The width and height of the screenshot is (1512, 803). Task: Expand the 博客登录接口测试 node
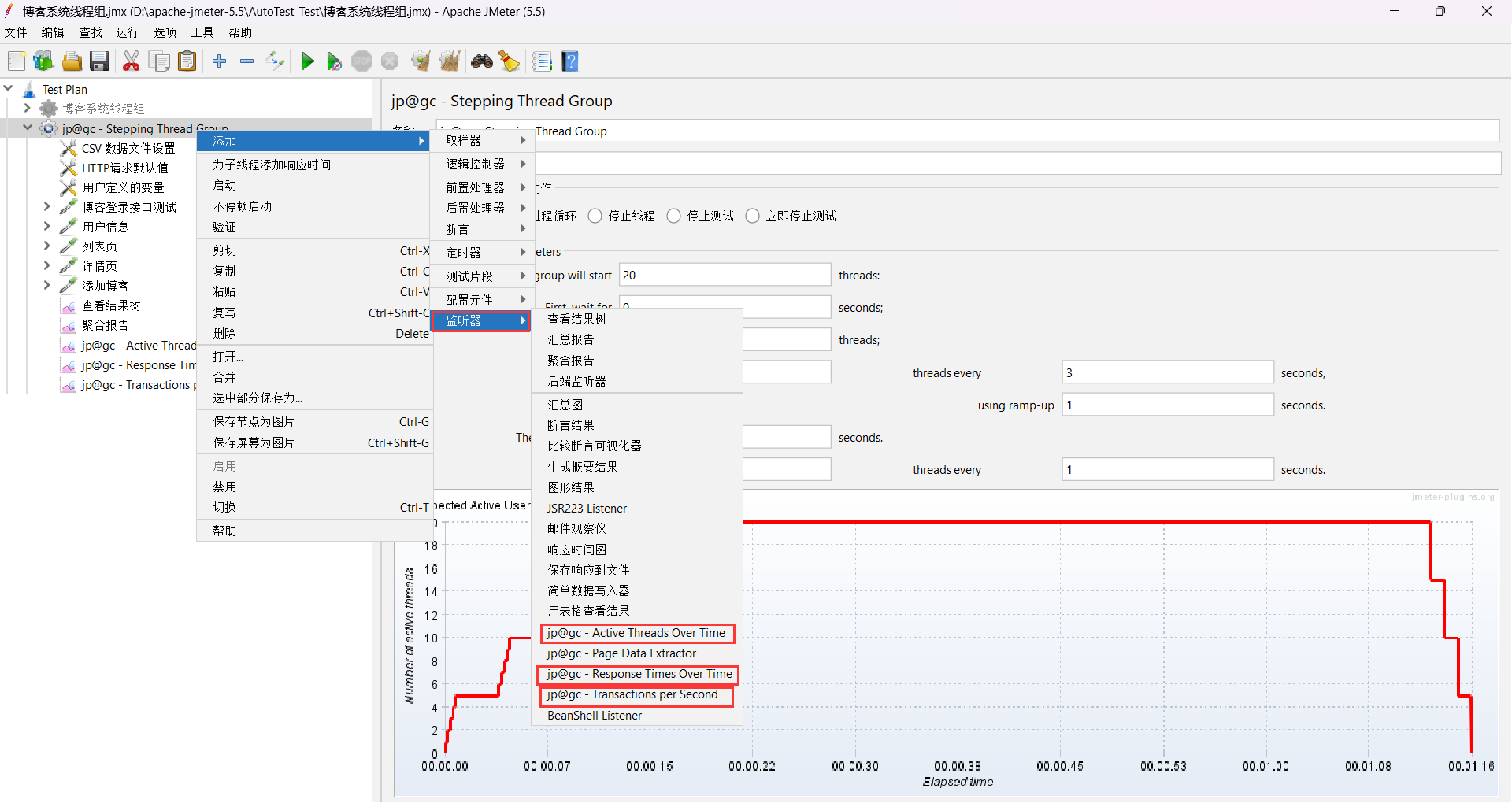(46, 206)
